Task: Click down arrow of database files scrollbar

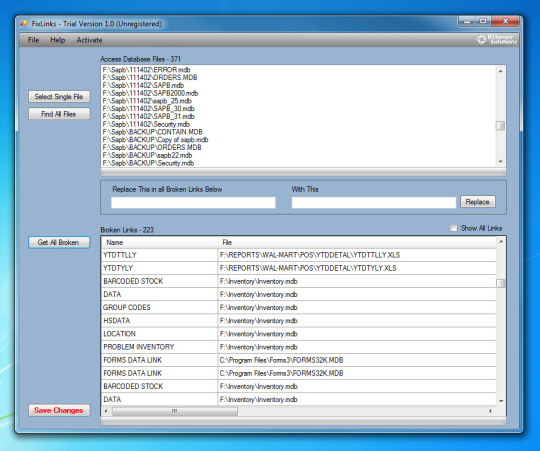Action: pyautogui.click(x=500, y=161)
